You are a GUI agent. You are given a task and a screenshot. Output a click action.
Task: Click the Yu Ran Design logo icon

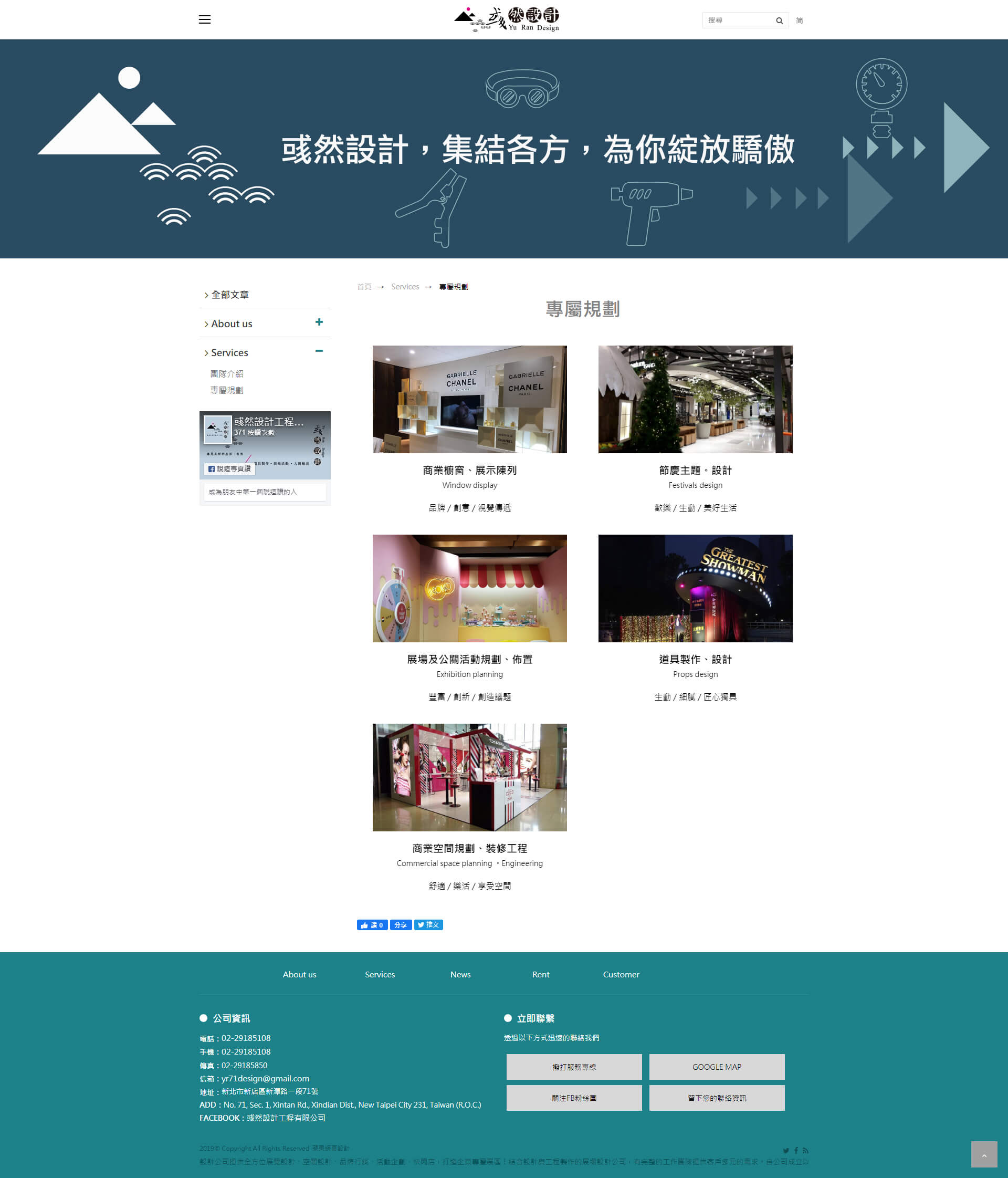point(504,19)
